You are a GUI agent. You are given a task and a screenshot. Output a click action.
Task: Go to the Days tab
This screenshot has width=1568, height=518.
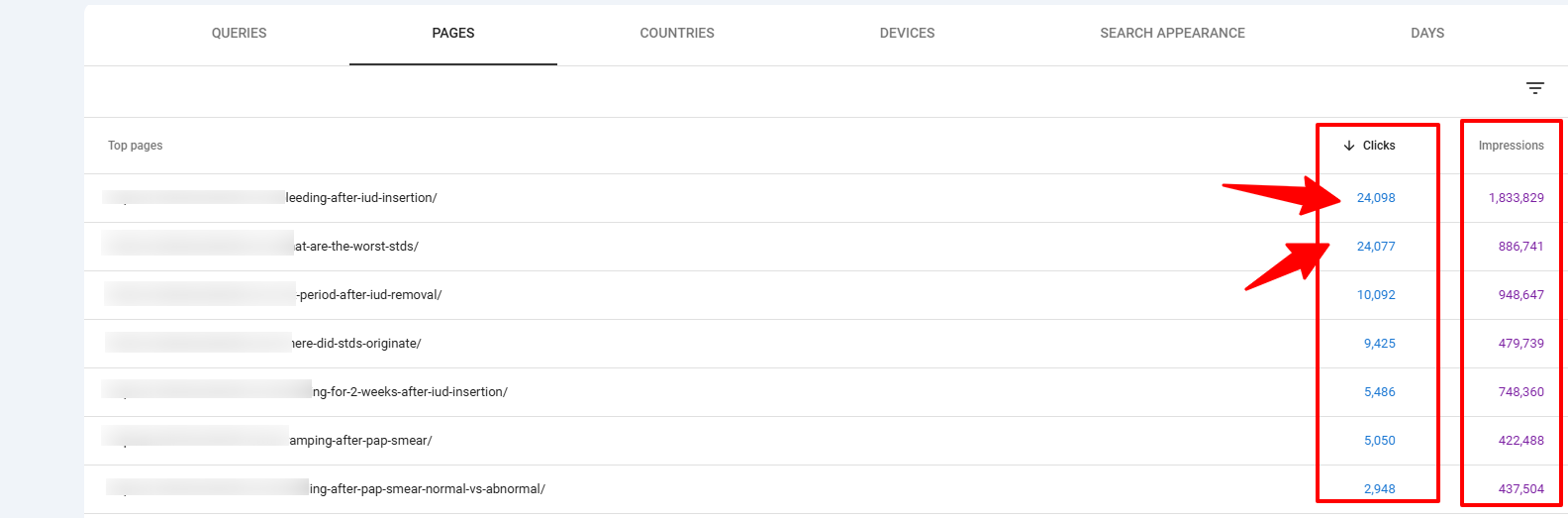click(x=1426, y=33)
